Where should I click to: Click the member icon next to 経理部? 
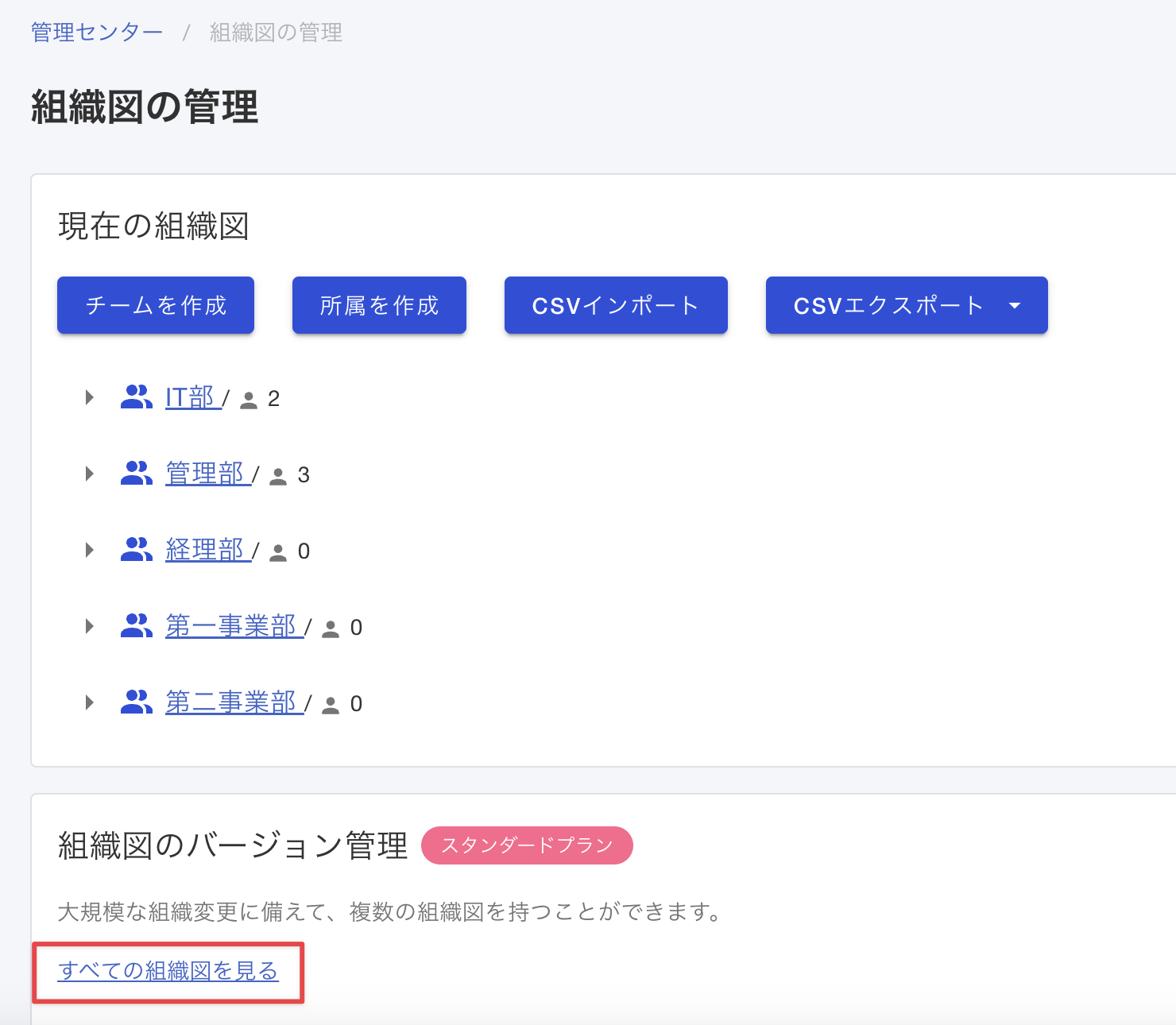278,553
